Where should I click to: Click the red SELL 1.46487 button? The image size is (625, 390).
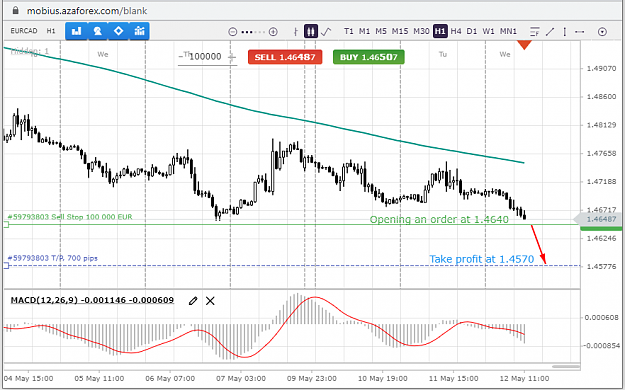(285, 57)
